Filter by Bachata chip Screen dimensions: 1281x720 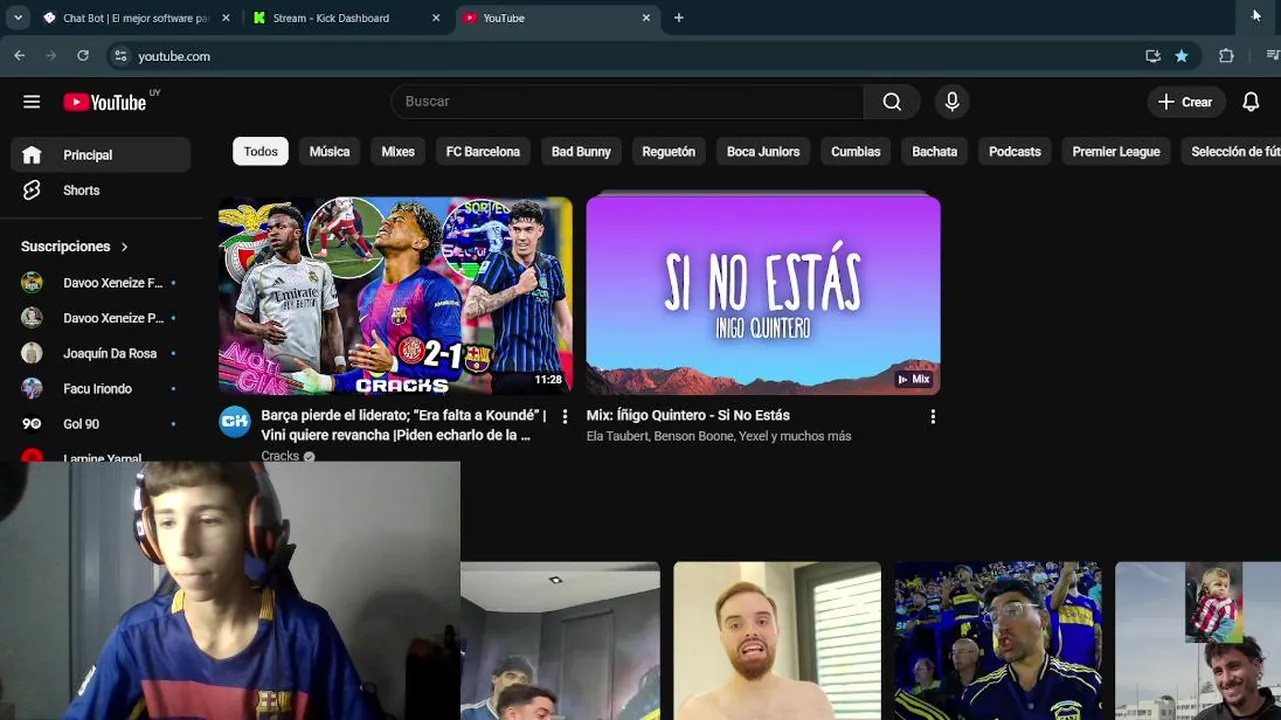(935, 152)
